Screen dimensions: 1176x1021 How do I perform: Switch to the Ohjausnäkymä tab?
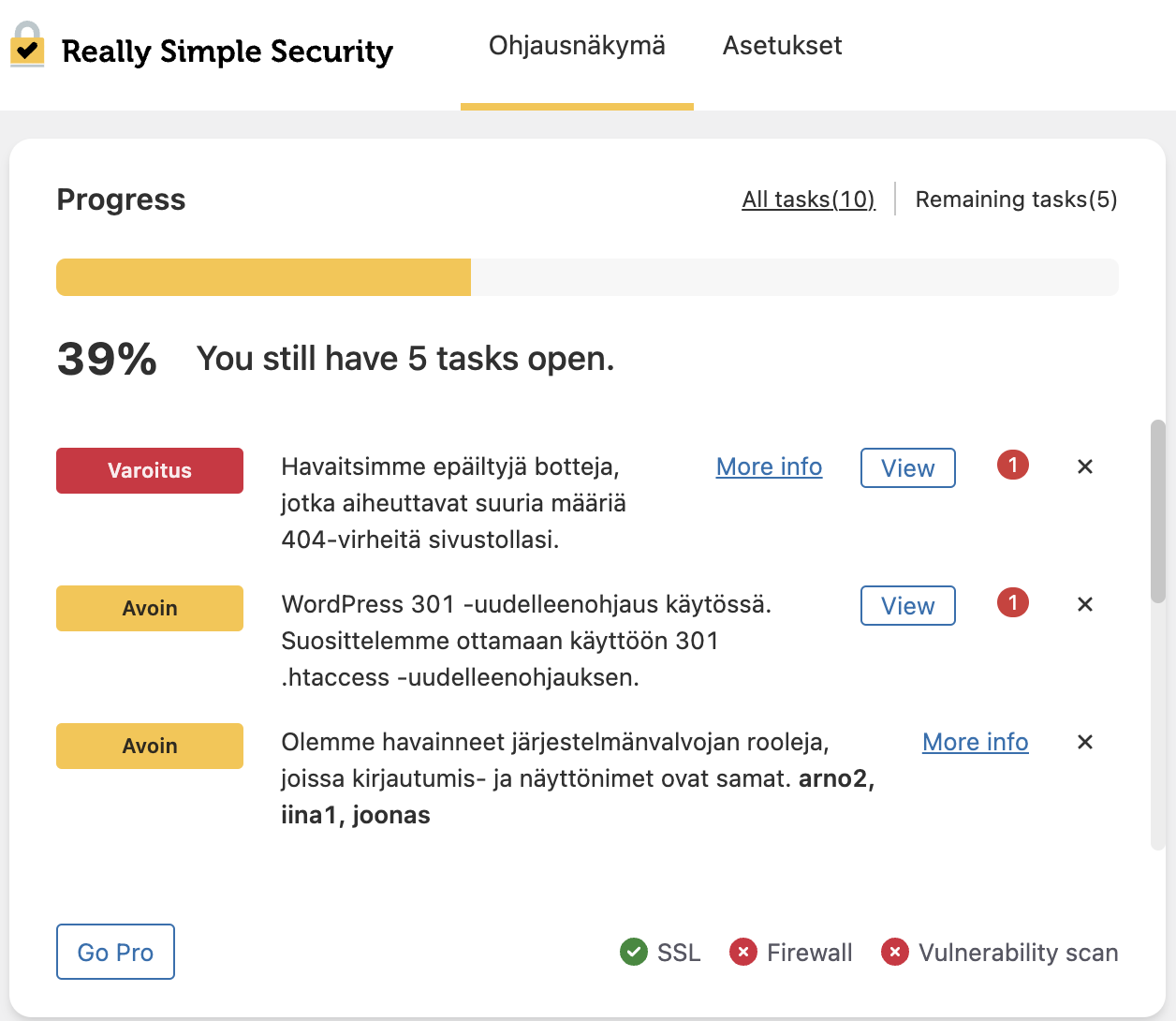point(577,45)
